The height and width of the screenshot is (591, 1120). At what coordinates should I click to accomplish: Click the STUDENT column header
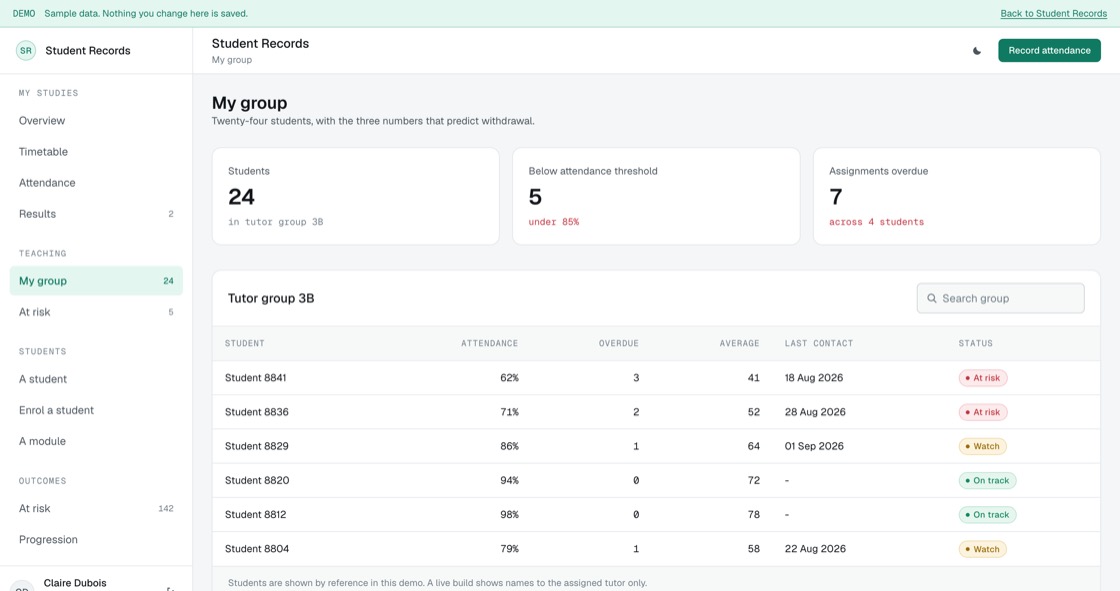[x=245, y=344]
